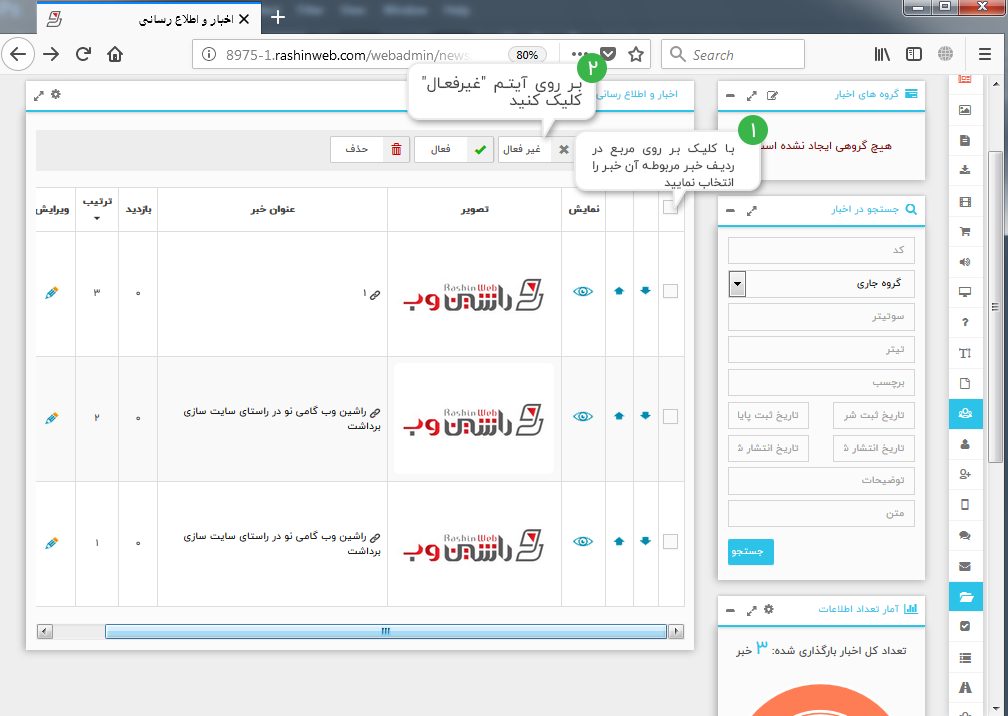Toggle eye visibility for news with order ۲
Viewport: 1008px width, 716px height.
pos(583,416)
